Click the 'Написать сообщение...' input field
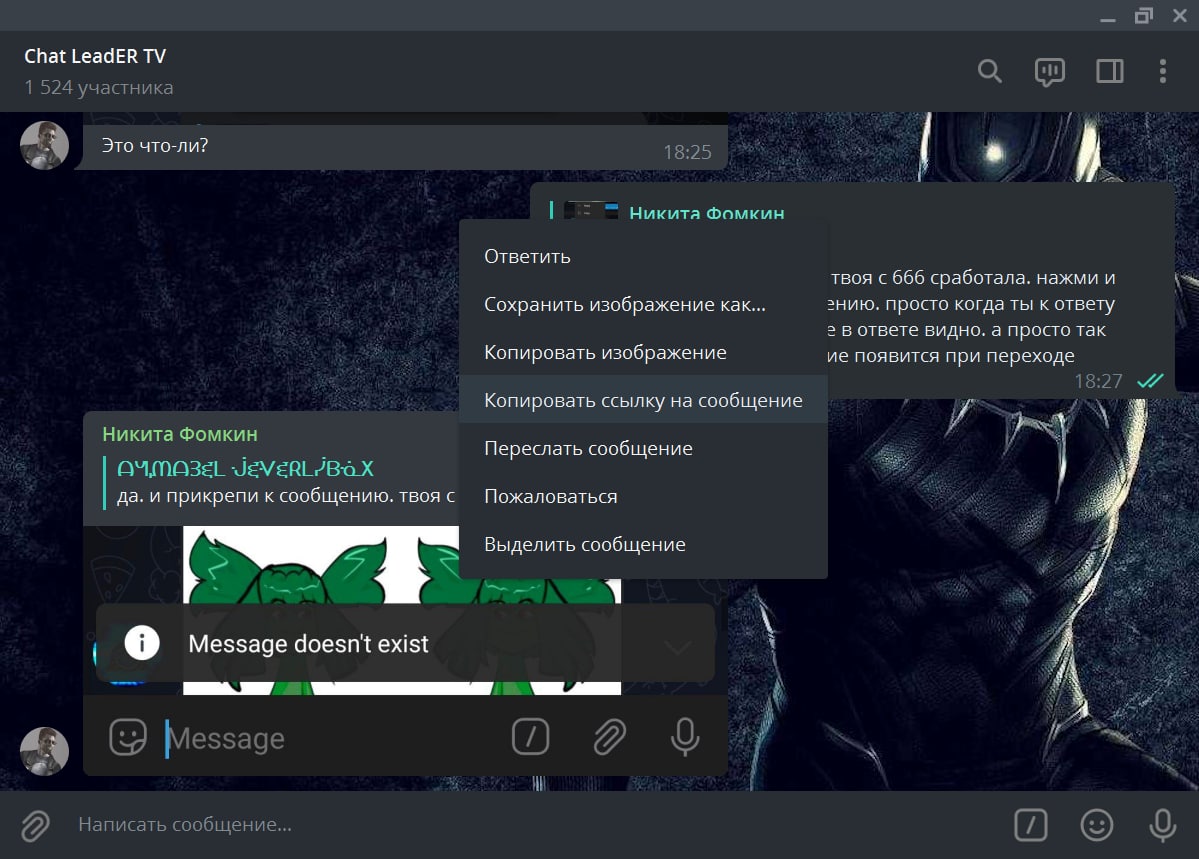 [535, 825]
